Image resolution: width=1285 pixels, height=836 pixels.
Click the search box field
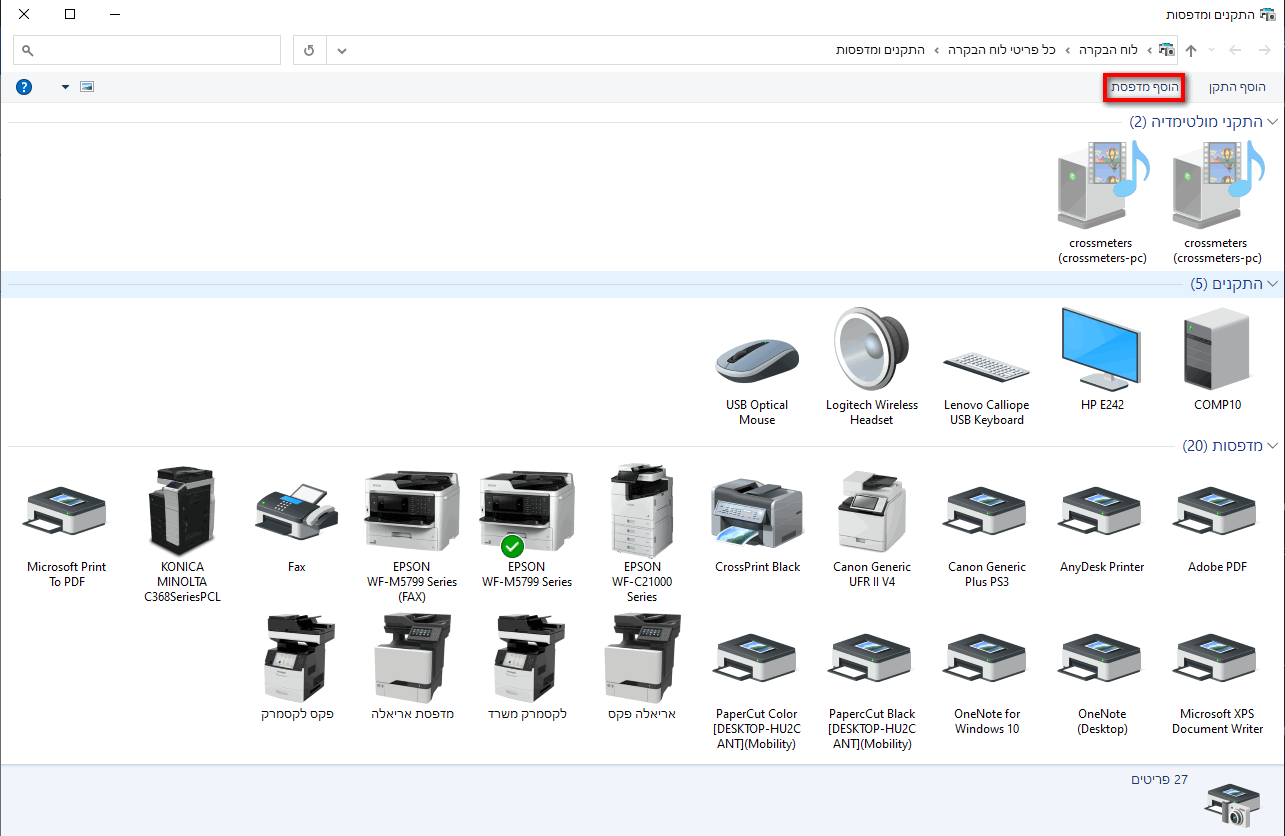coord(147,50)
